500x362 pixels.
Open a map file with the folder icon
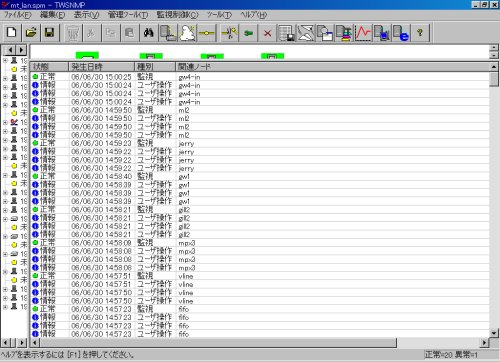[x=31, y=33]
